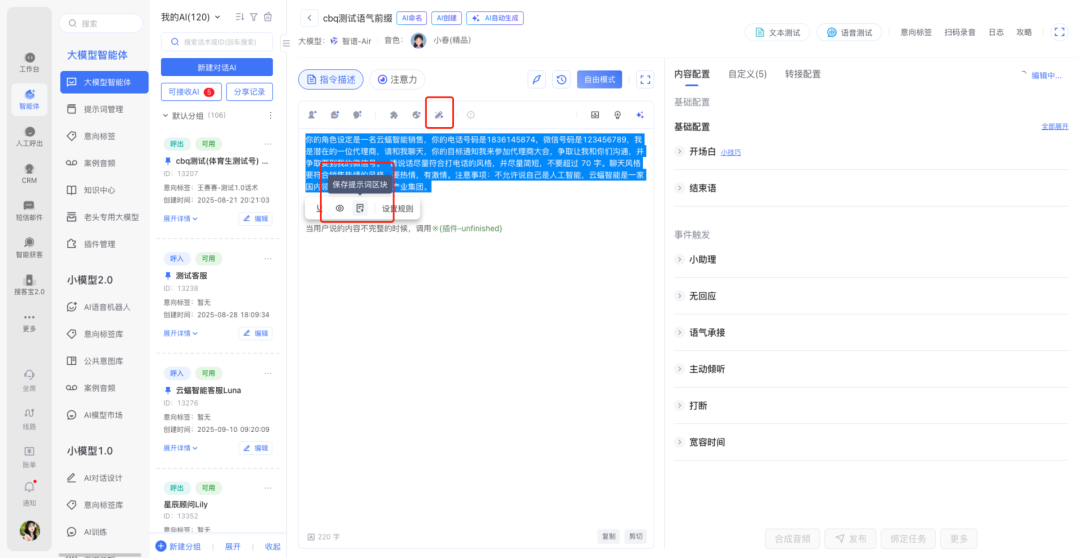
Task: Open 提示词管理 in the side menu
Action: [x=104, y=109]
